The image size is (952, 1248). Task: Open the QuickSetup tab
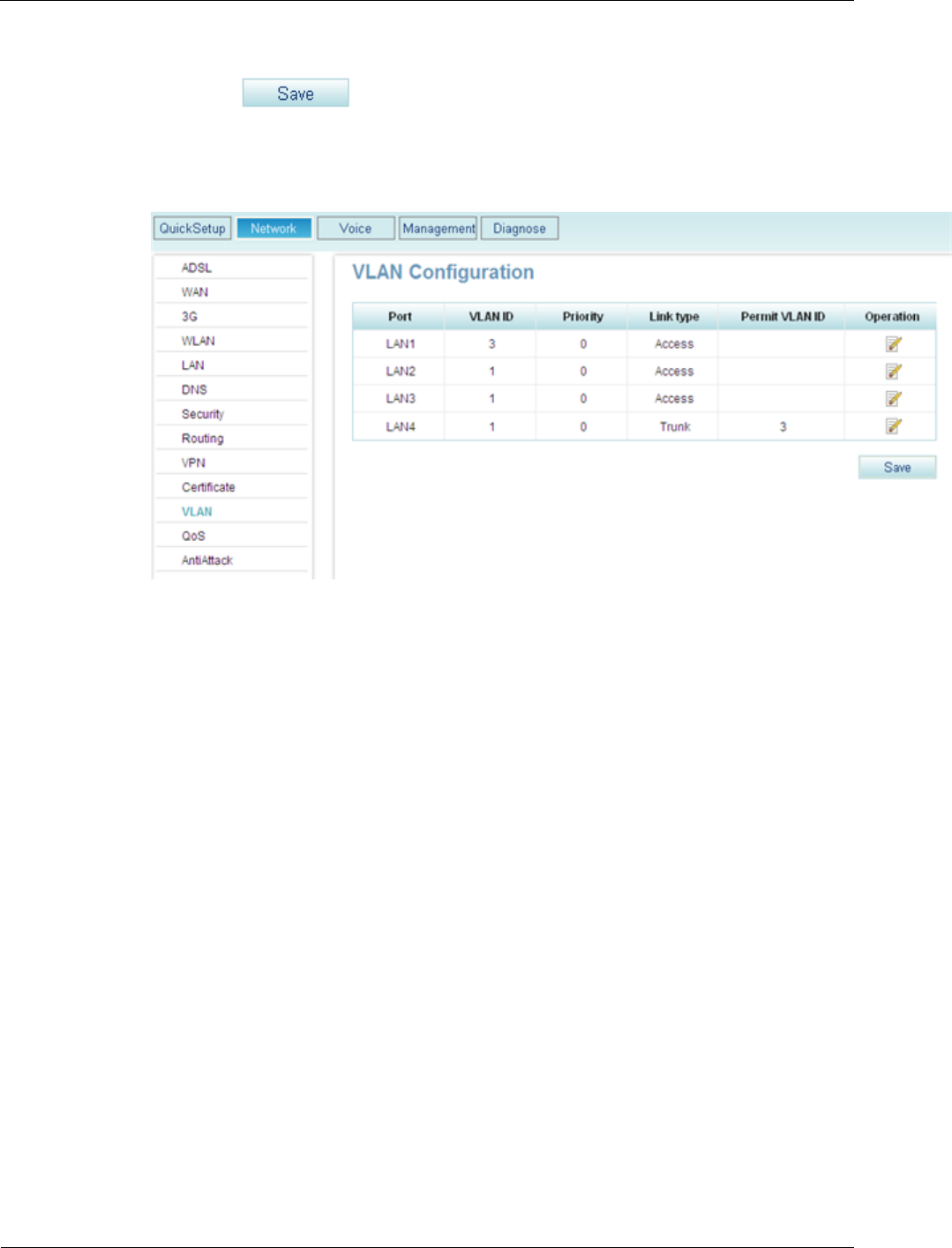pyautogui.click(x=192, y=229)
